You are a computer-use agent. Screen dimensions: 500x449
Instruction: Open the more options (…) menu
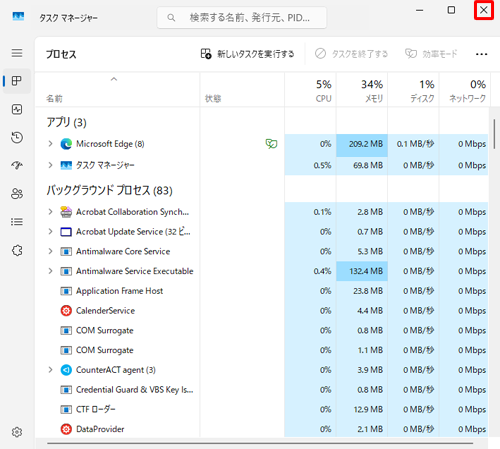pos(481,54)
